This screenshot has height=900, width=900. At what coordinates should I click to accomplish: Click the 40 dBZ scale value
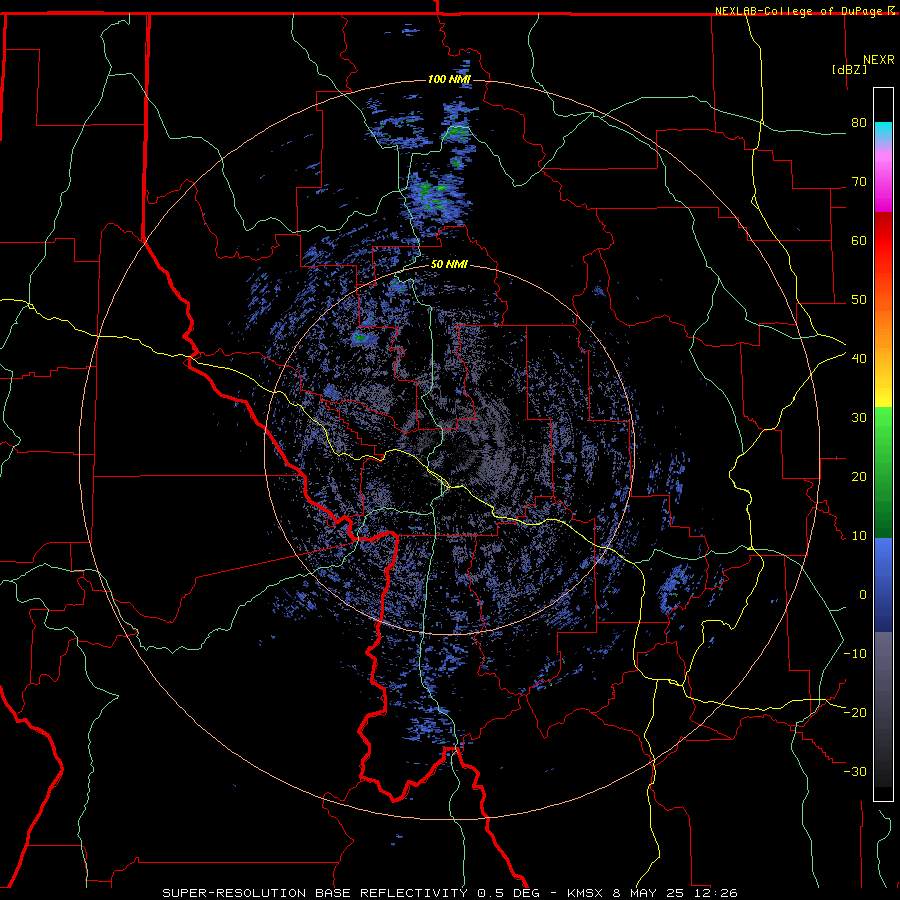click(859, 359)
